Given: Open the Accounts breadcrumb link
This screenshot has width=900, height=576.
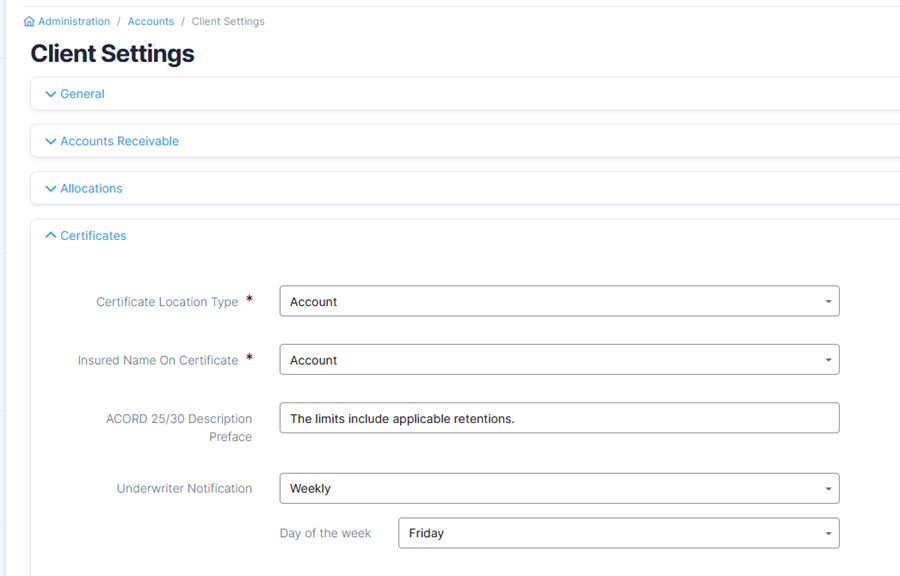Looking at the screenshot, I should 151,21.
